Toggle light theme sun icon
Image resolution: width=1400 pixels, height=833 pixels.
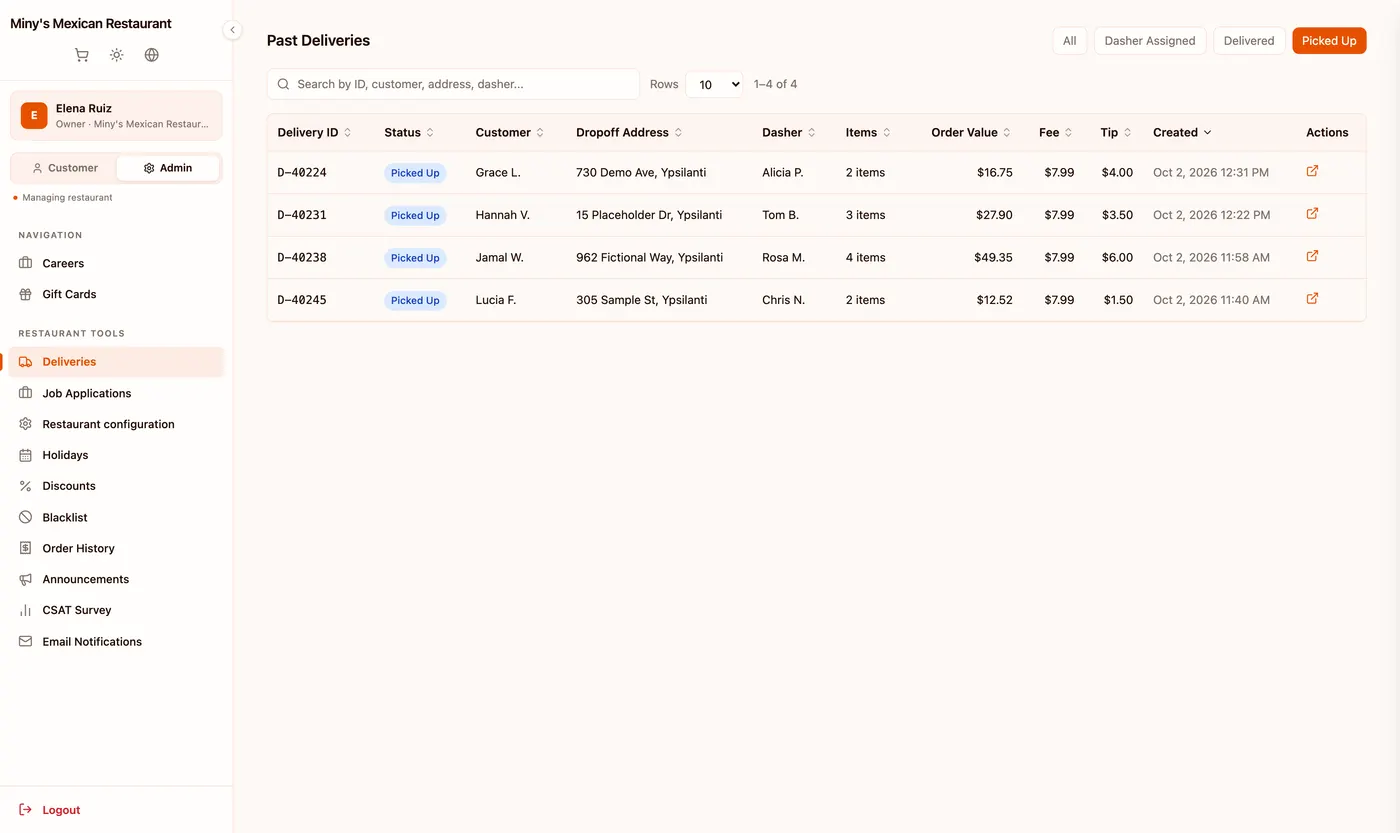pyautogui.click(x=117, y=55)
